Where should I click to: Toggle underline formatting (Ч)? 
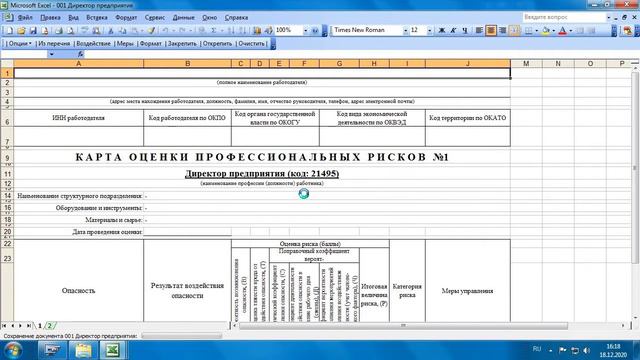(464, 31)
